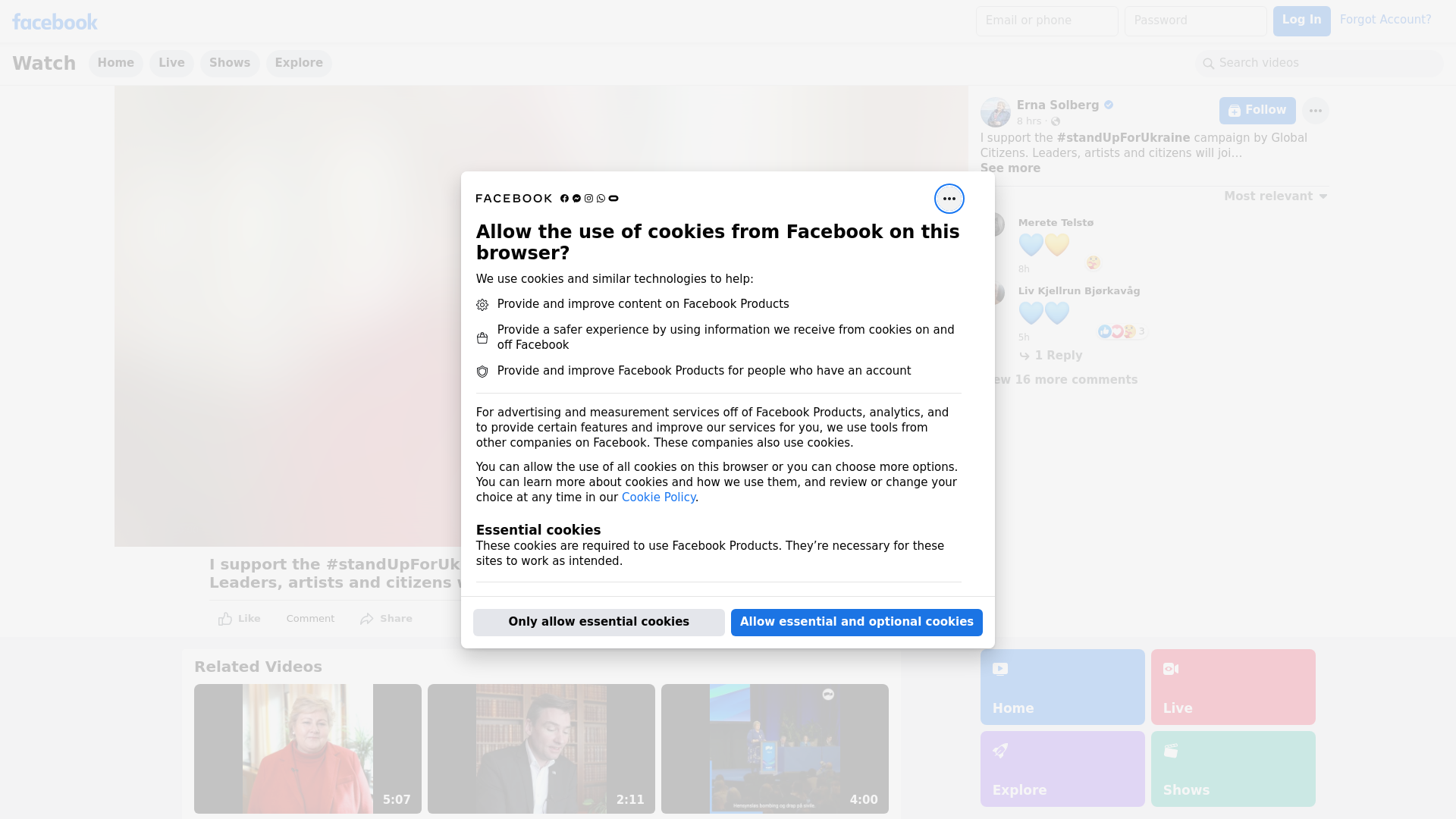This screenshot has height=819, width=1456.
Task: Open related video lasting 5:07
Action: tap(308, 748)
